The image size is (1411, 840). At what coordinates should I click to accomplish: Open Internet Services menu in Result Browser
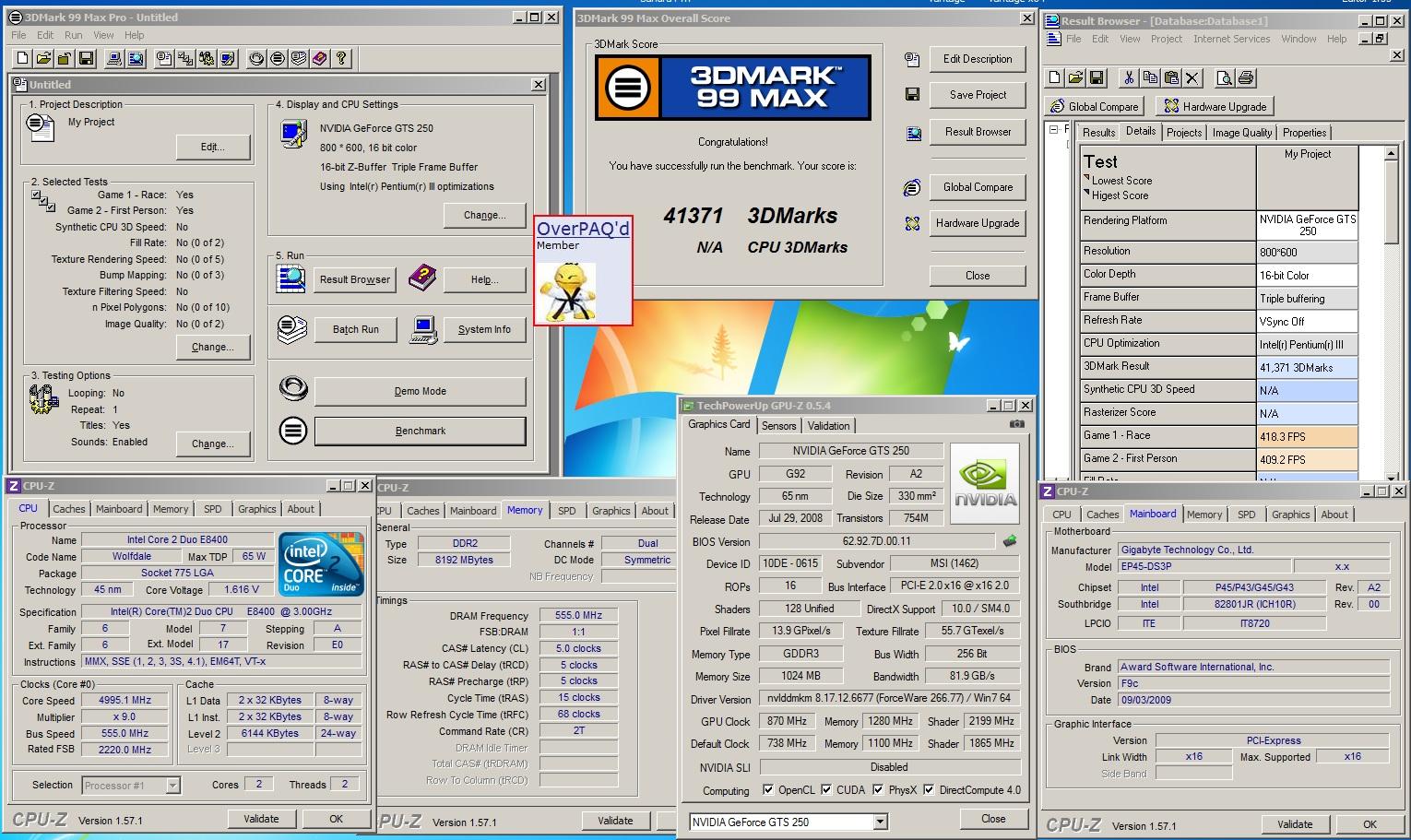[x=1231, y=39]
